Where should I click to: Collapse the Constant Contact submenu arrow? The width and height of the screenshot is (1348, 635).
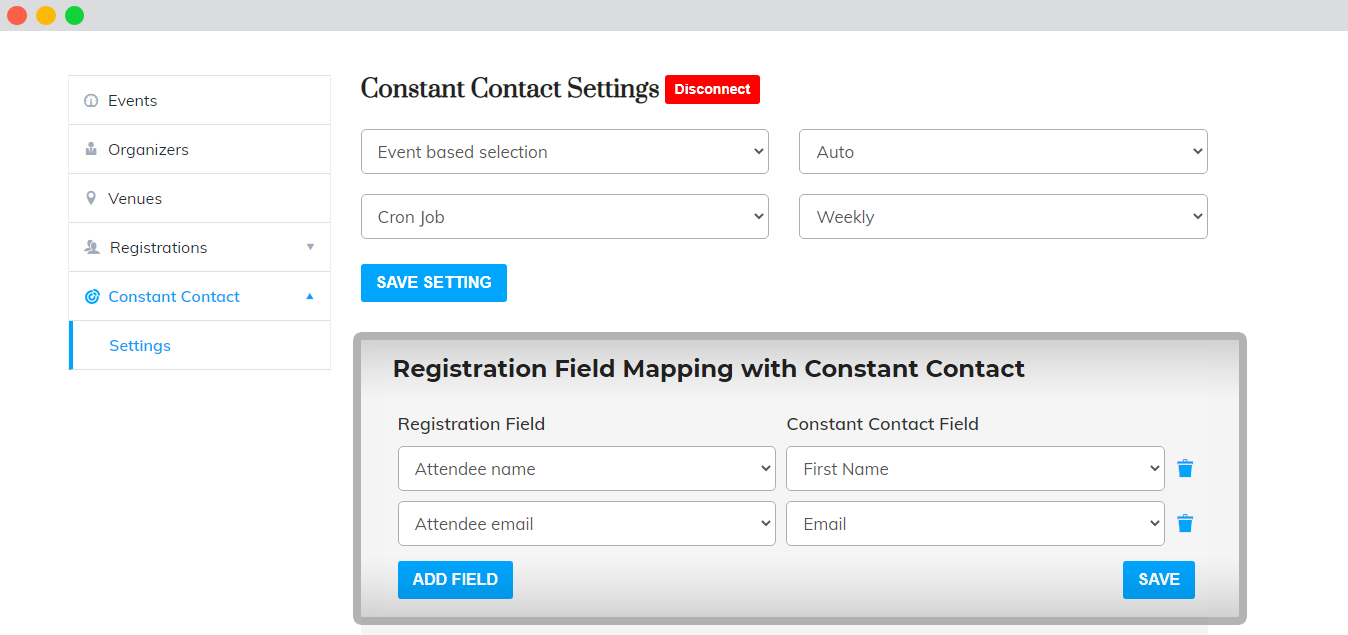click(x=310, y=296)
